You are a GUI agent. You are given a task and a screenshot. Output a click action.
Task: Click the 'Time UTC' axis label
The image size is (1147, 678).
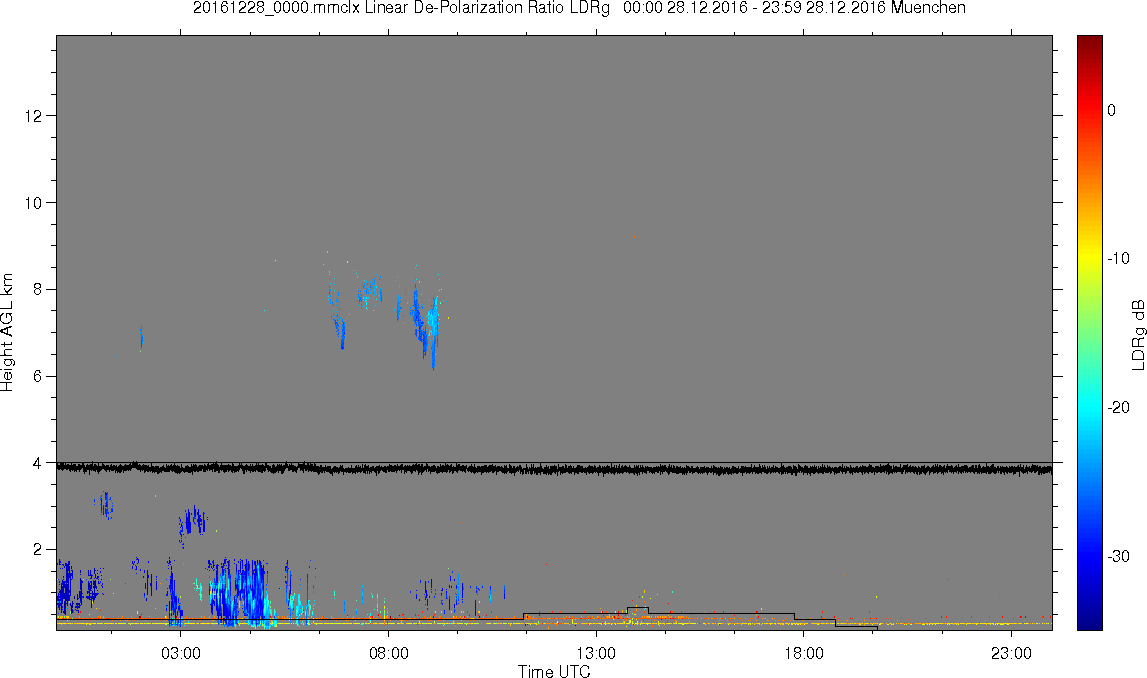(x=554, y=671)
